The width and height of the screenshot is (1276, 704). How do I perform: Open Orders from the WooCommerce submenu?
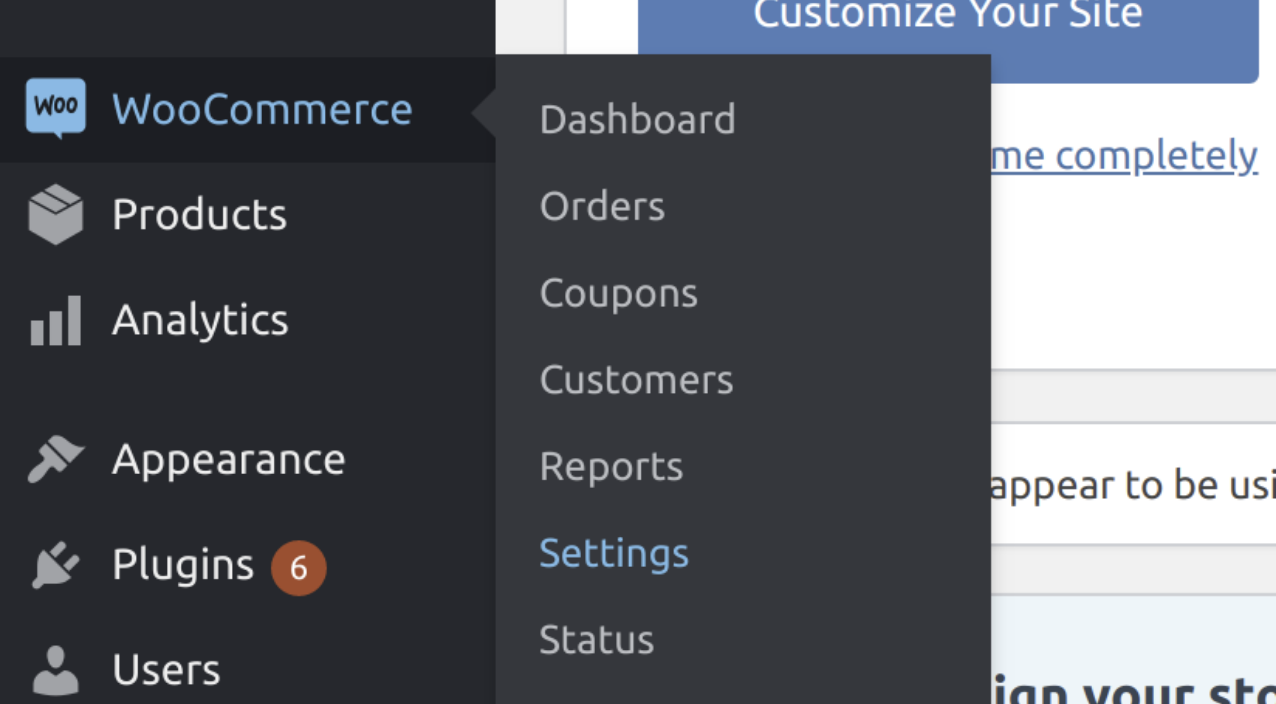pyautogui.click(x=602, y=206)
